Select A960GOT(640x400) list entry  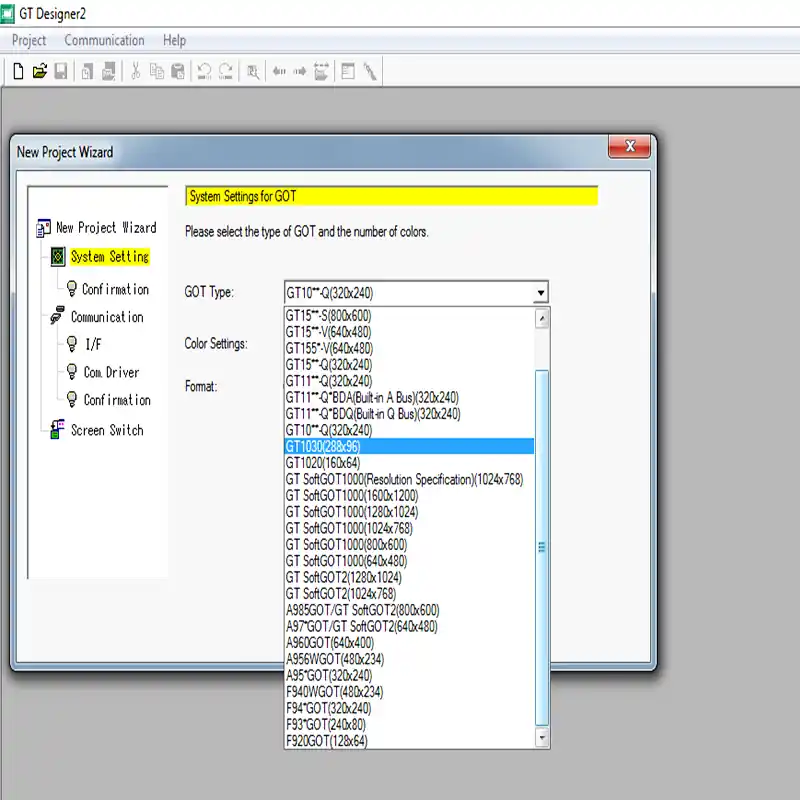click(330, 643)
